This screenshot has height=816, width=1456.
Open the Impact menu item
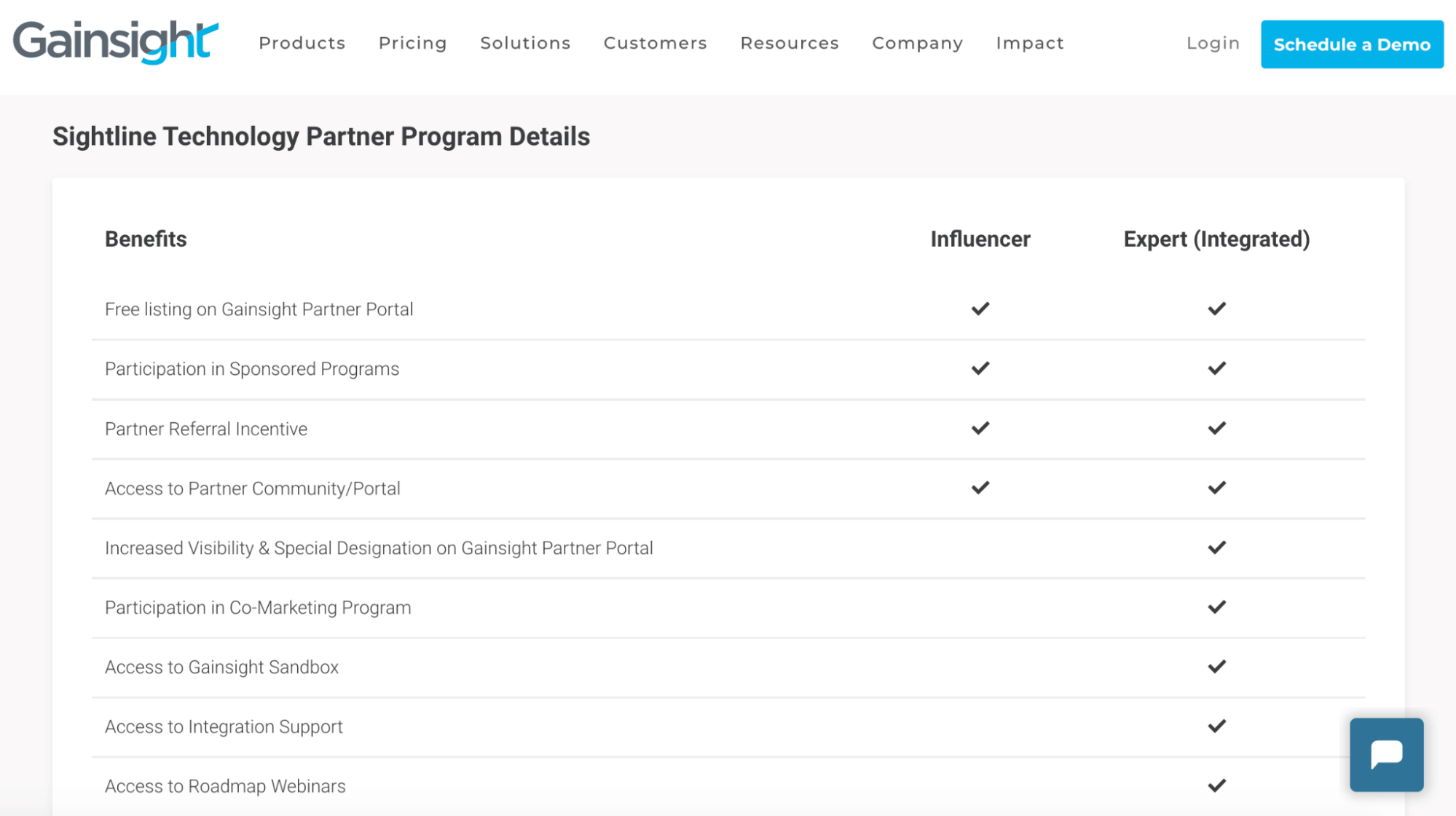(1030, 43)
